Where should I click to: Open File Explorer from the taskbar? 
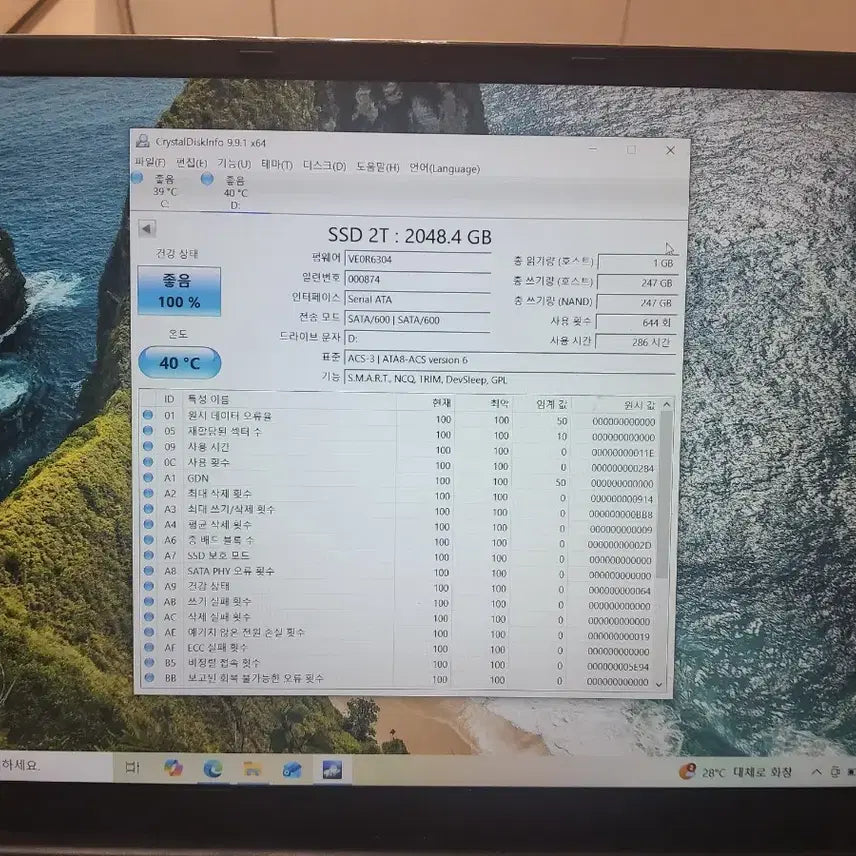[x=252, y=769]
